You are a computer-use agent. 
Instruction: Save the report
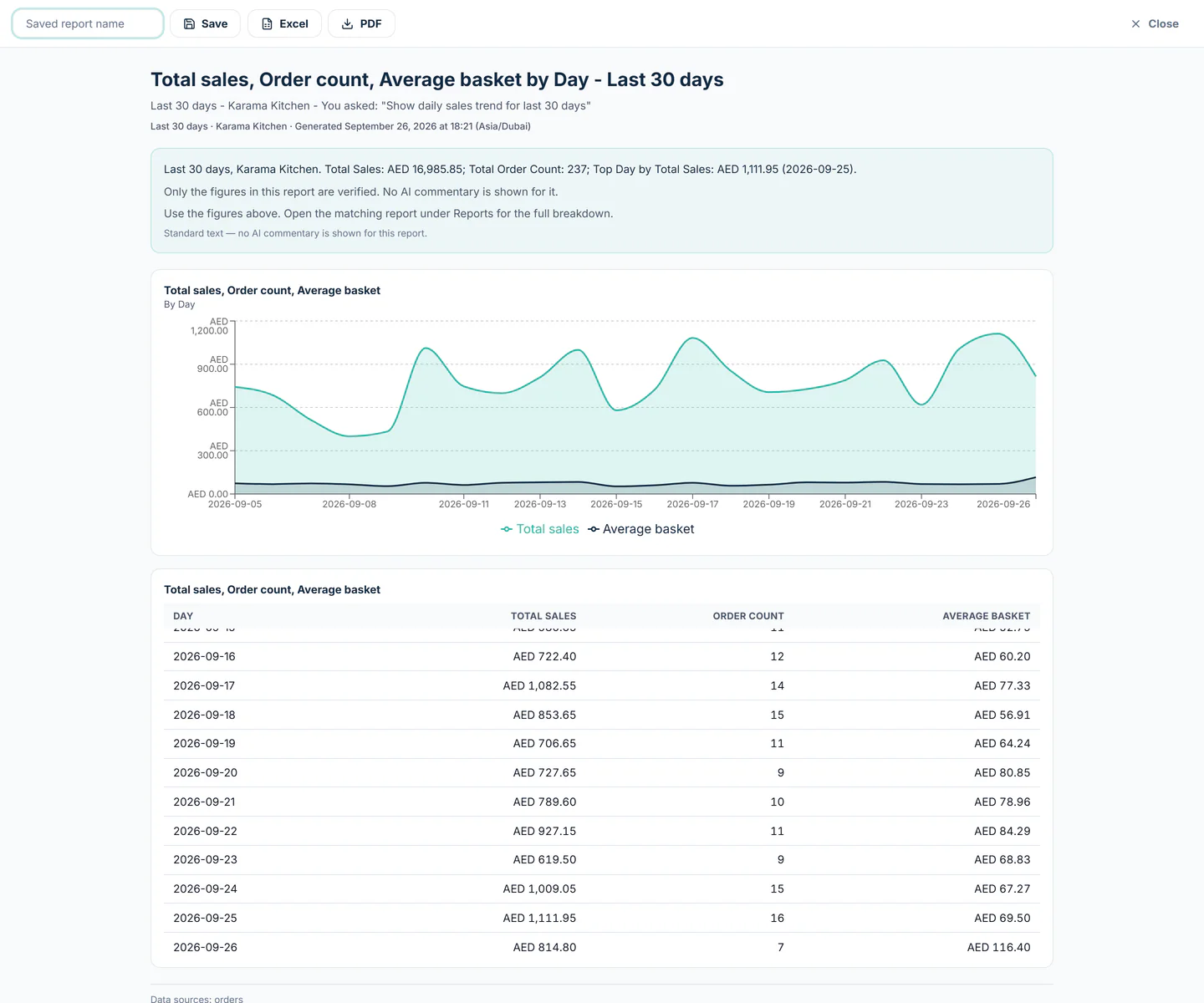click(205, 23)
